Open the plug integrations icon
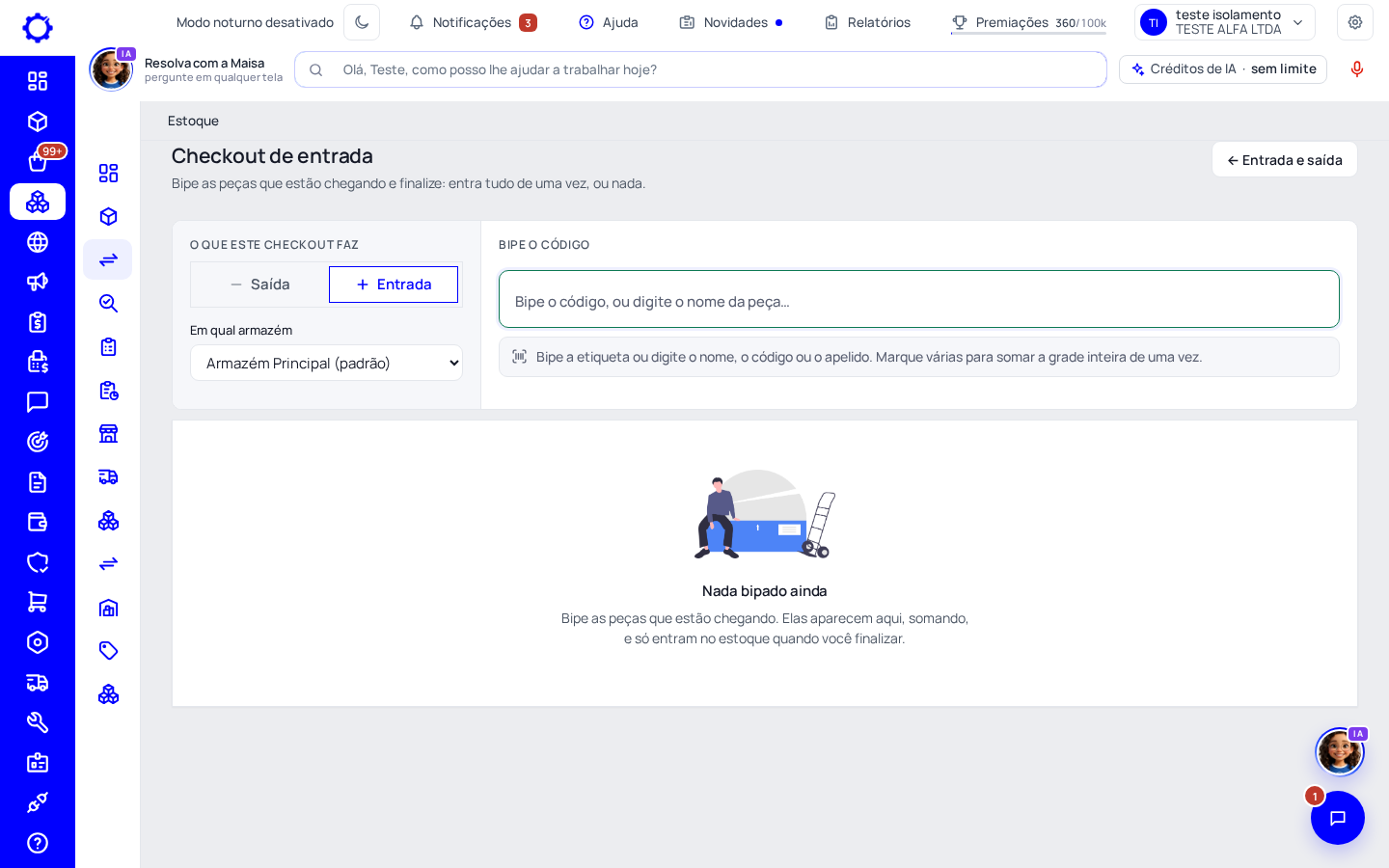Screen dimensions: 1389x868 (38, 802)
